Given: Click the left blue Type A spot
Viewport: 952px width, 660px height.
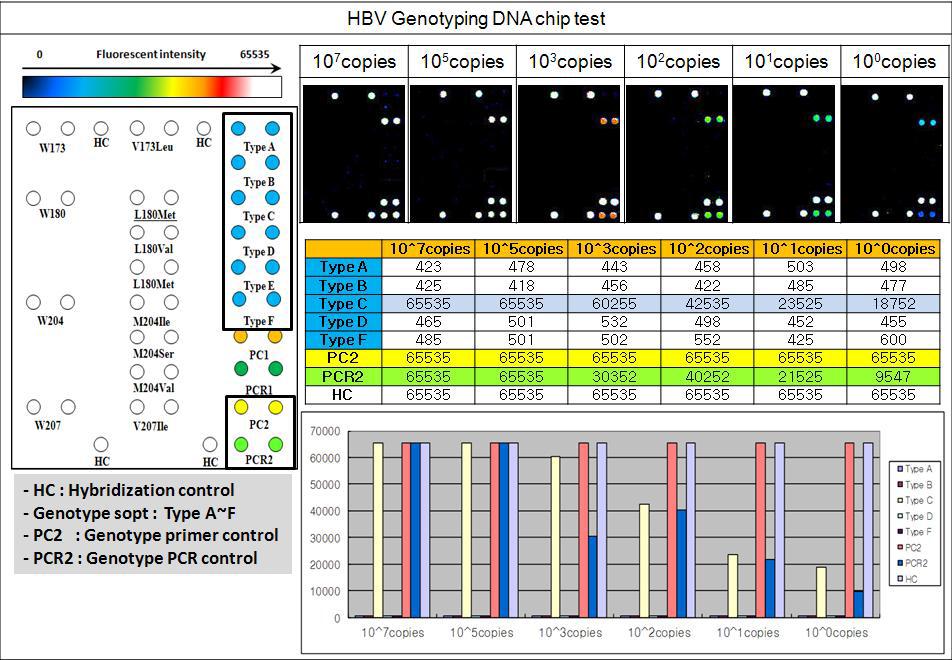Looking at the screenshot, I should [240, 129].
